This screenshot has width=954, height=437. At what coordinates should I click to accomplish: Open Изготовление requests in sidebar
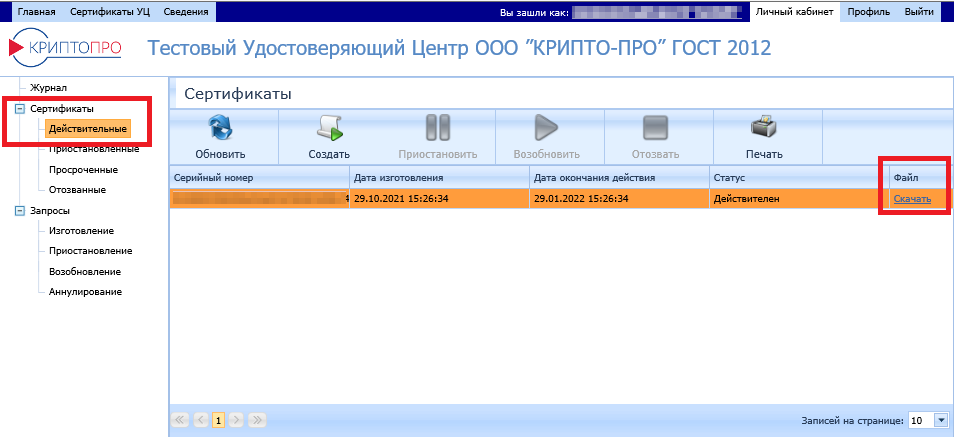[81, 231]
